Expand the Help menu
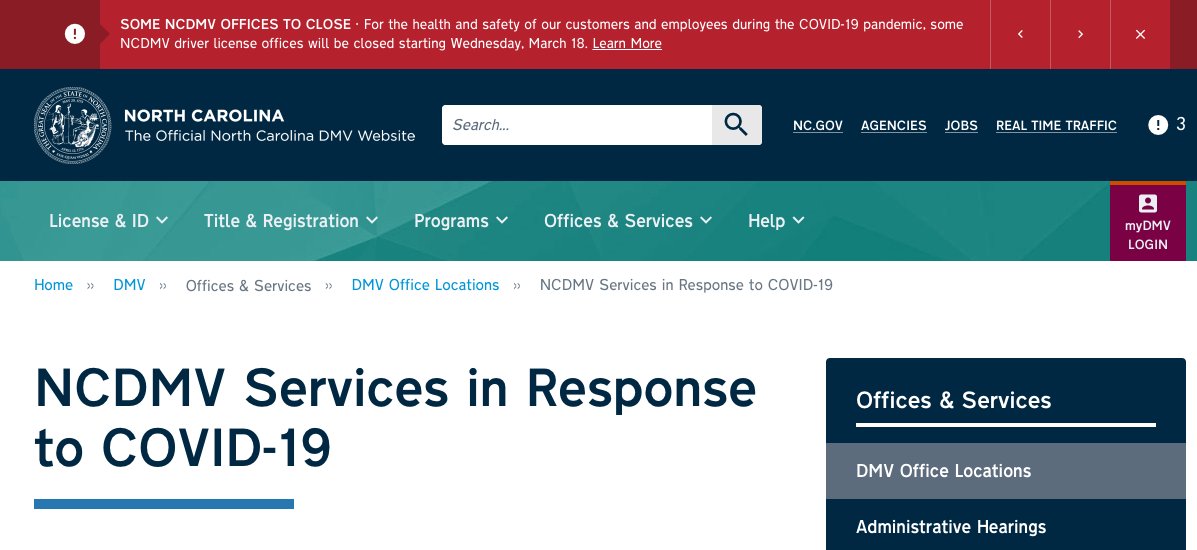Image resolution: width=1197 pixels, height=550 pixels. point(776,221)
